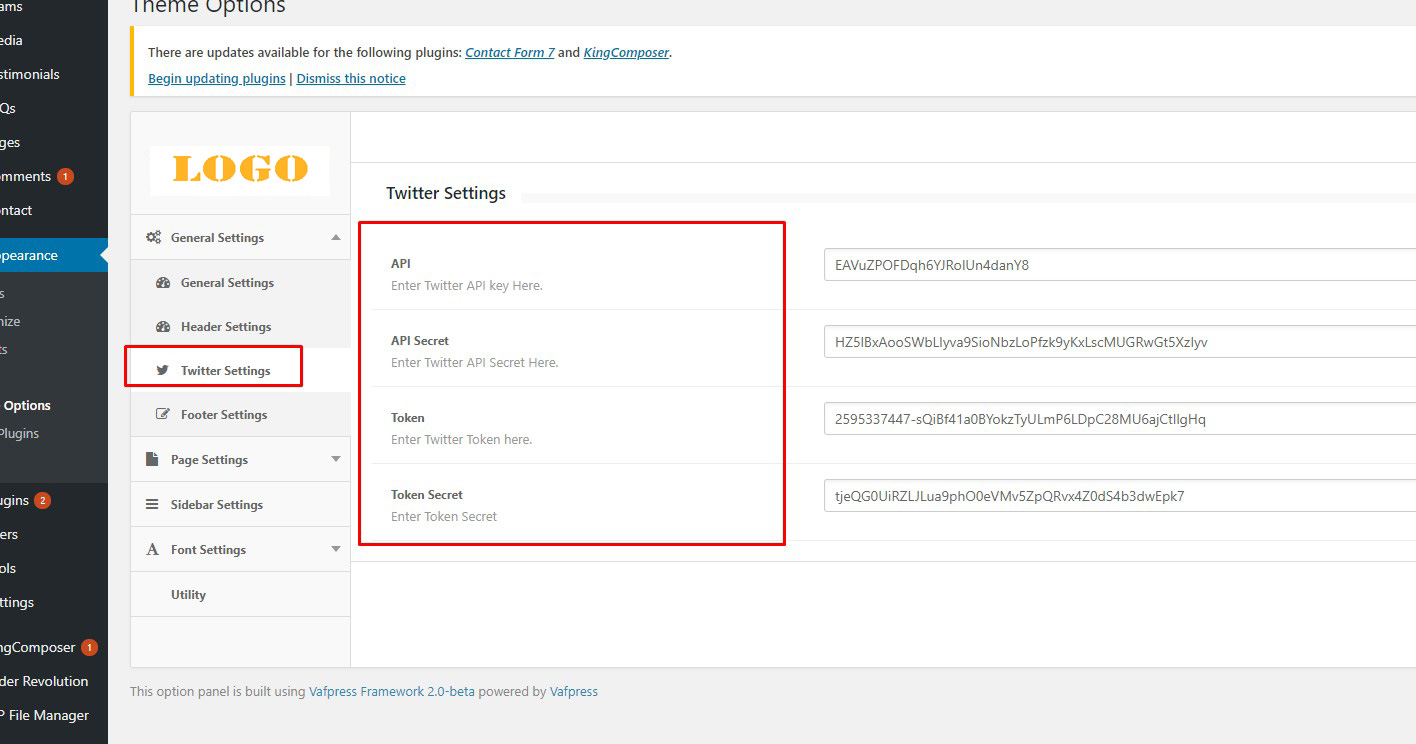The image size is (1416, 744).
Task: Open the Contact Form 7 plugin link
Action: pyautogui.click(x=510, y=53)
